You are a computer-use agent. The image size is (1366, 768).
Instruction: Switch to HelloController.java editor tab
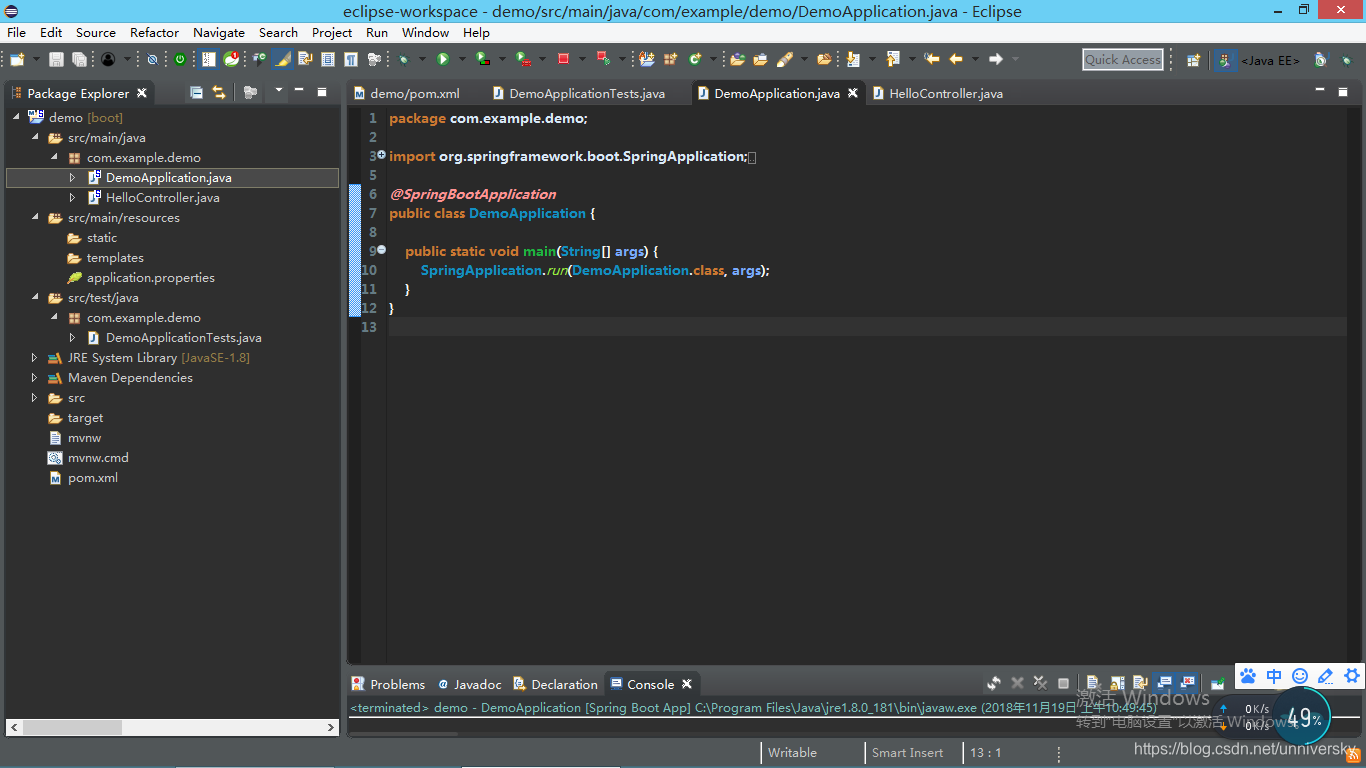937,93
